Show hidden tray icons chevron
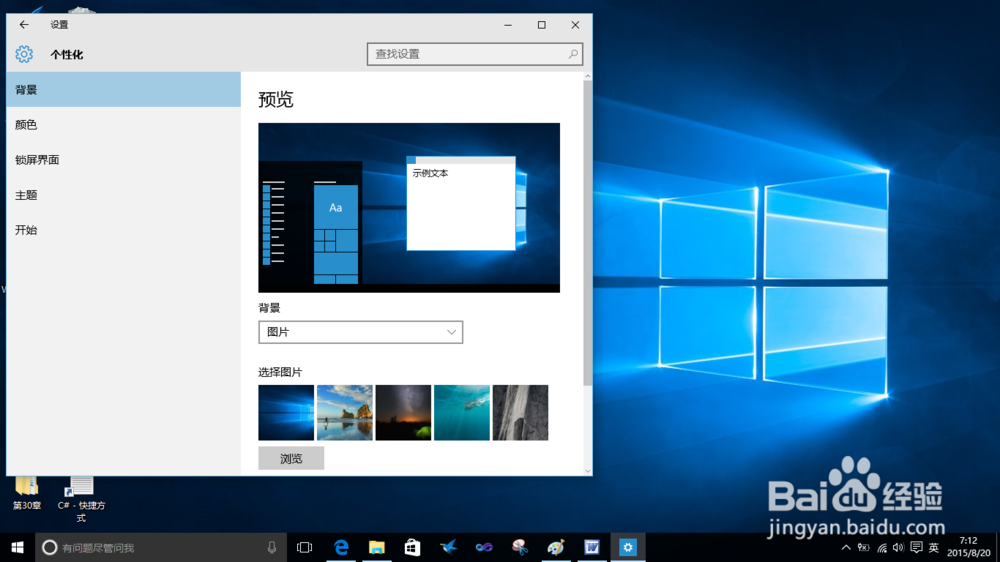 coord(846,547)
